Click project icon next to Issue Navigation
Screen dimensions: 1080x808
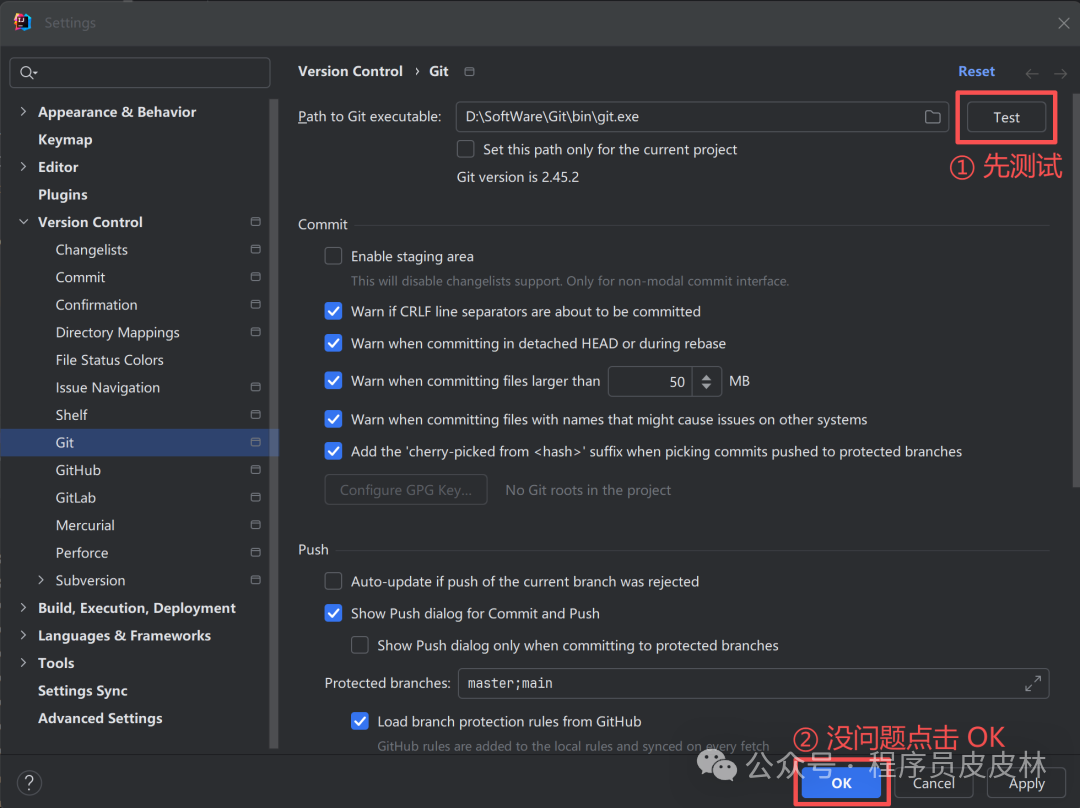[x=256, y=387]
